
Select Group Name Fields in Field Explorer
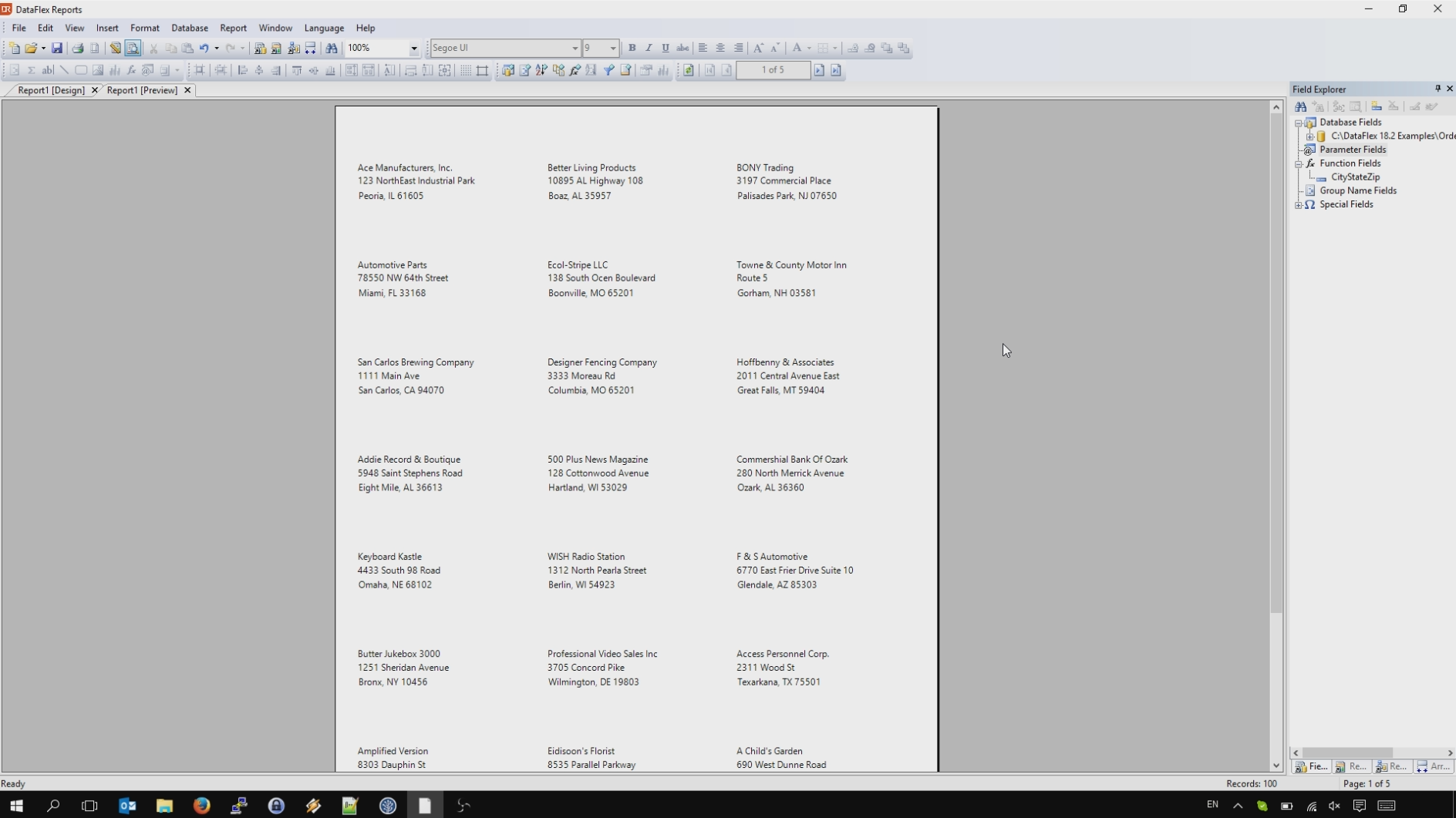point(1357,190)
